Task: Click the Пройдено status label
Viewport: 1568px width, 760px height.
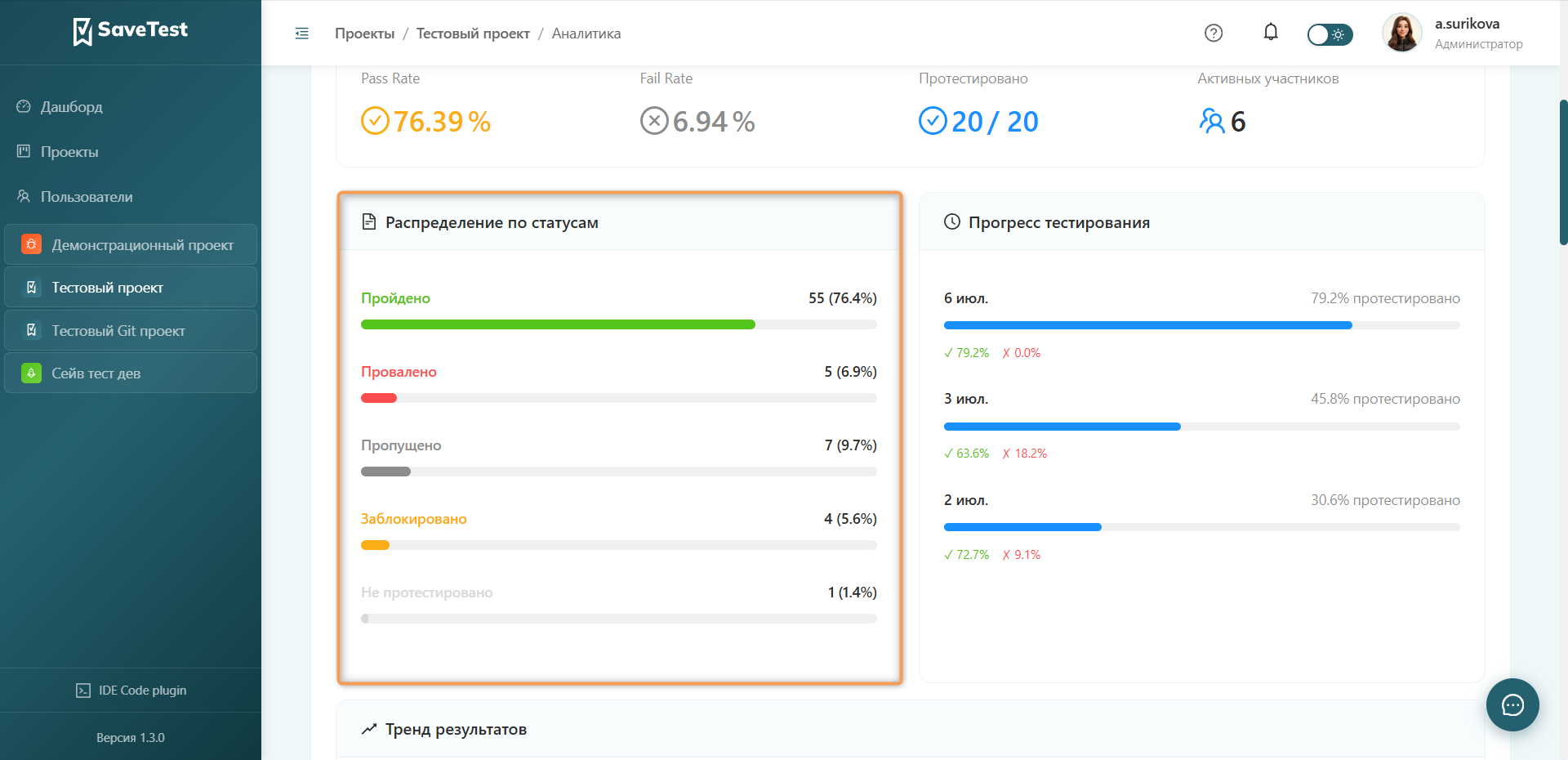Action: [x=395, y=298]
